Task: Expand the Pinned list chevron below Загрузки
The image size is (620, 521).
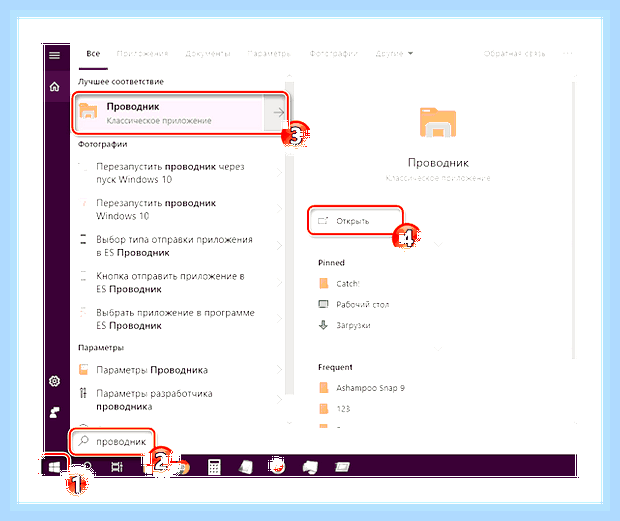Action: [x=438, y=349]
